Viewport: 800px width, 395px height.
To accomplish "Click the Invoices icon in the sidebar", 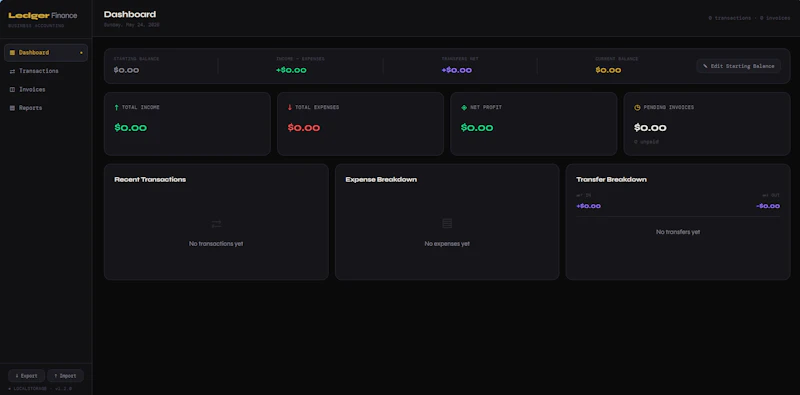I will tap(12, 89).
